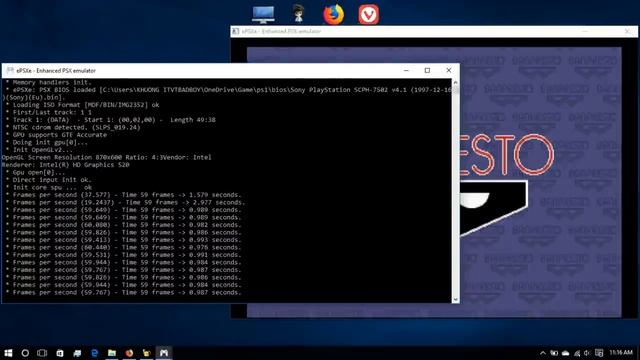The width and height of the screenshot is (640, 360).
Task: Open the battery status tray icon
Action: point(554,353)
